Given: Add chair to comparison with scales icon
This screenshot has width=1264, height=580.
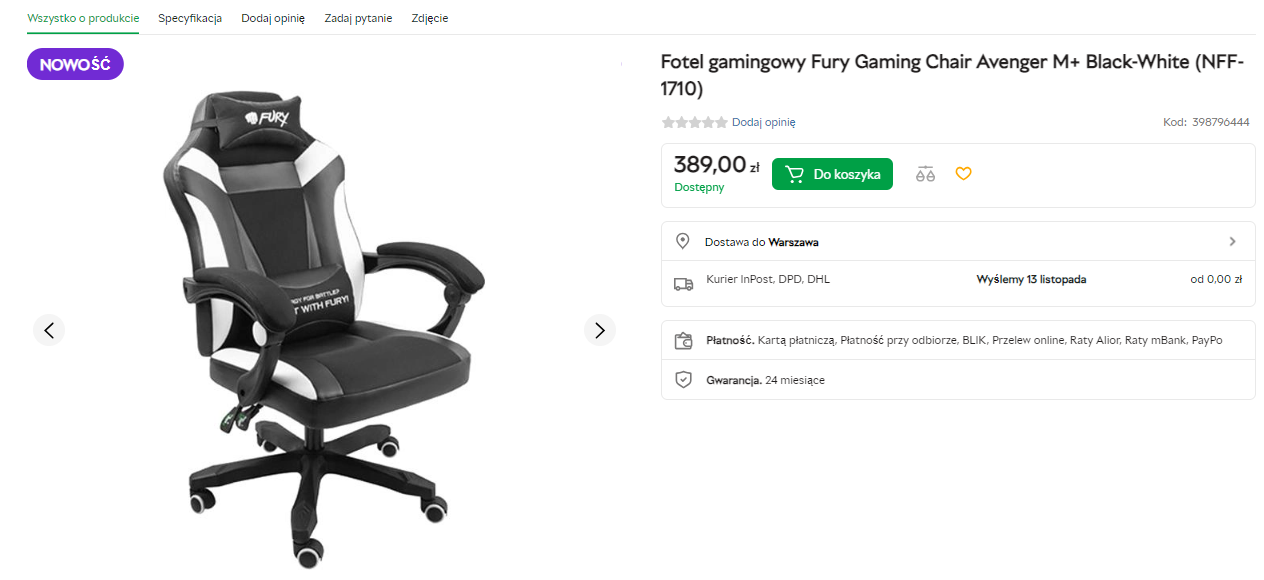Looking at the screenshot, I should point(925,174).
